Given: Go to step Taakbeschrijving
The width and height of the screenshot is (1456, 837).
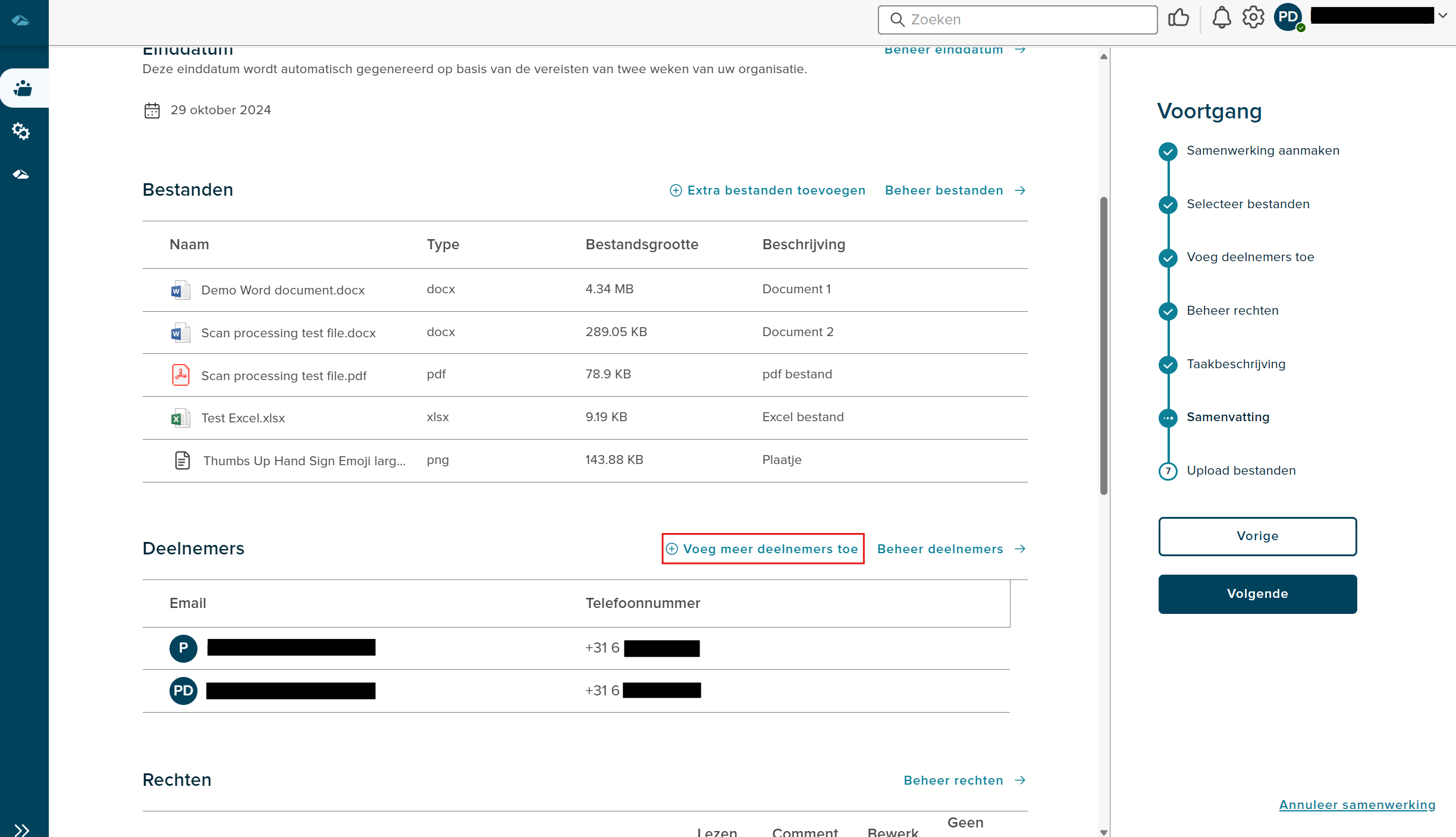Looking at the screenshot, I should click(x=1236, y=364).
